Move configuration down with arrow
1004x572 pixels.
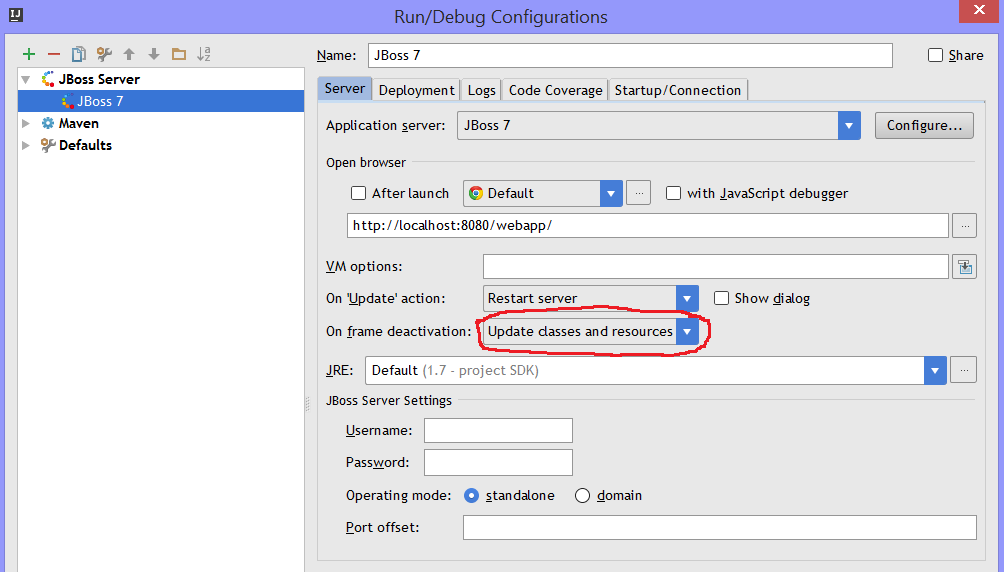pos(154,54)
